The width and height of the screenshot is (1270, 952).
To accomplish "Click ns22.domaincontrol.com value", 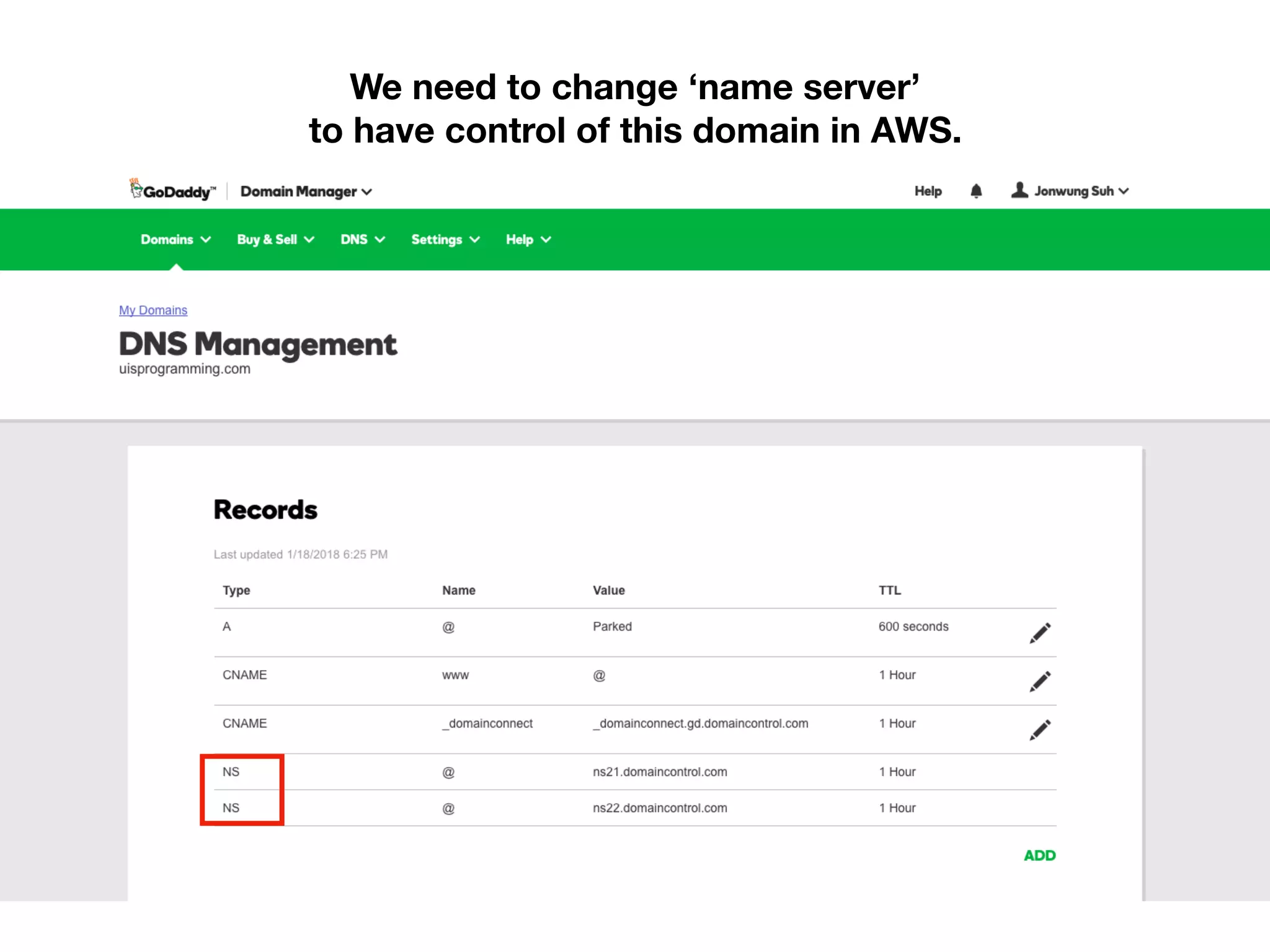I will click(x=660, y=808).
